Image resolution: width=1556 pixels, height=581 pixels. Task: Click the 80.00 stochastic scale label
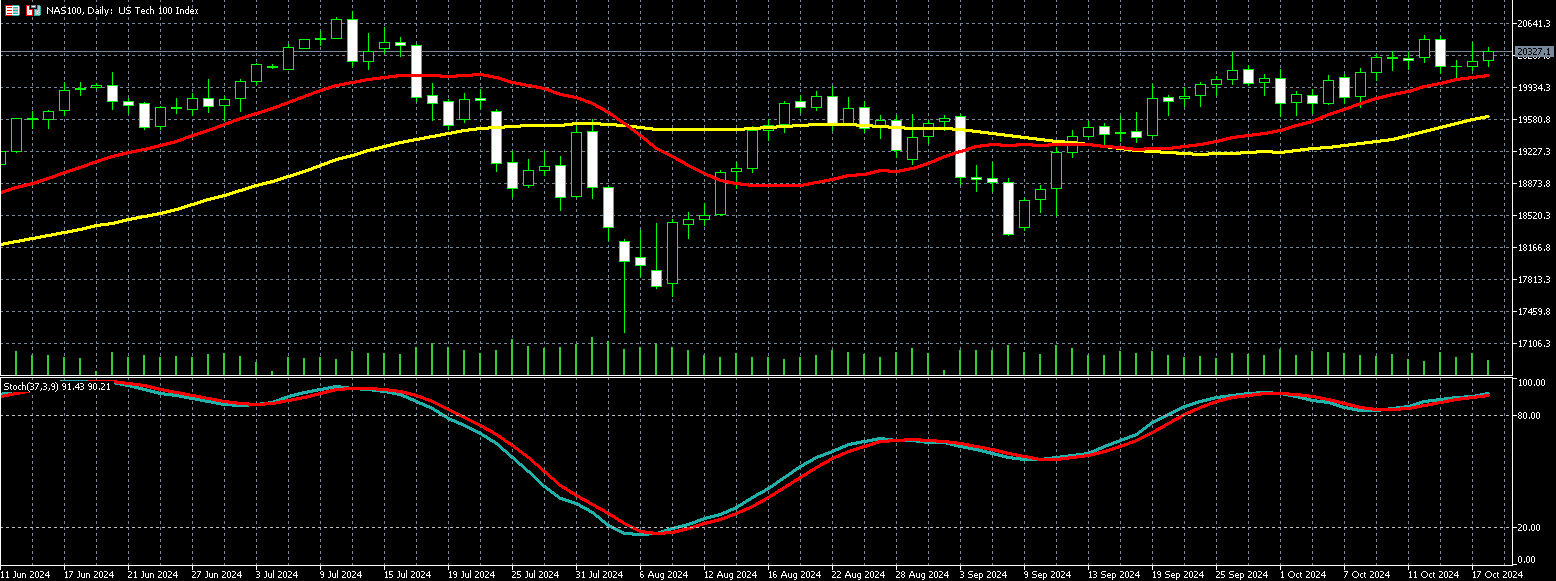pos(1530,415)
